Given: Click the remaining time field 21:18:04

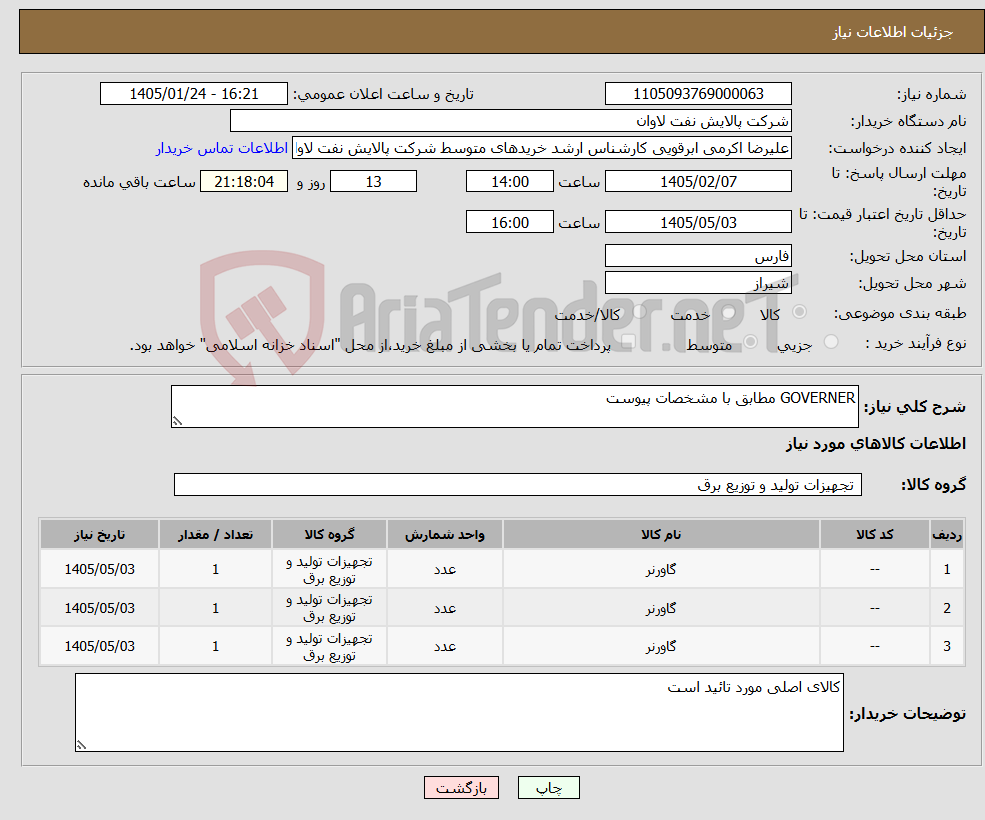Looking at the screenshot, I should pyautogui.click(x=244, y=182).
